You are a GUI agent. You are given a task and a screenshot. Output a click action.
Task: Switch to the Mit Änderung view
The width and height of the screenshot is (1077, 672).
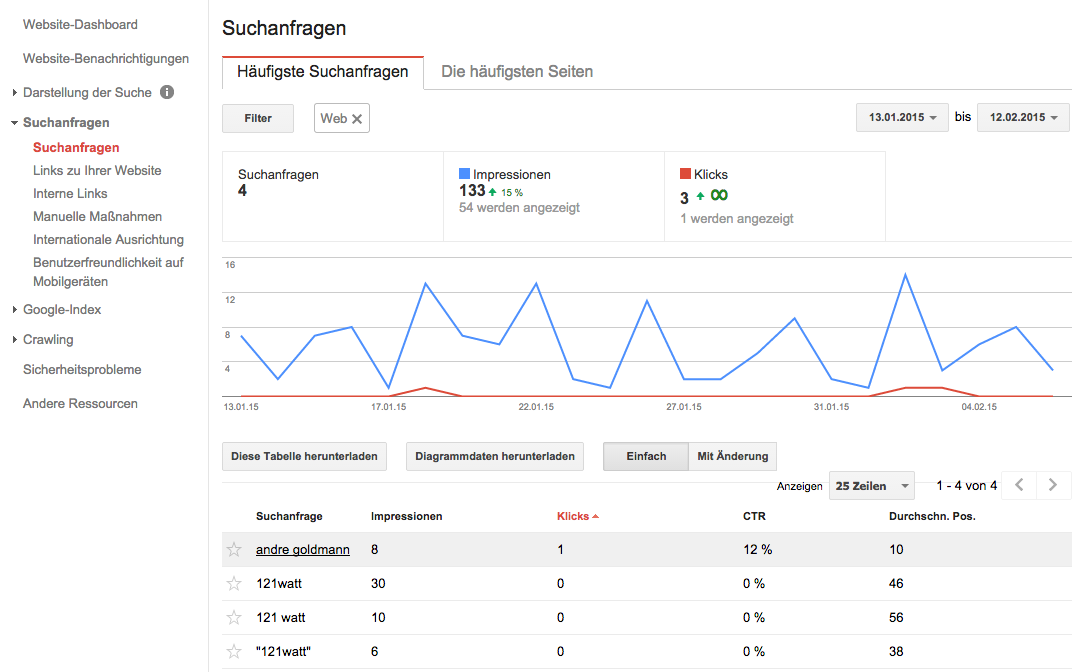[732, 456]
